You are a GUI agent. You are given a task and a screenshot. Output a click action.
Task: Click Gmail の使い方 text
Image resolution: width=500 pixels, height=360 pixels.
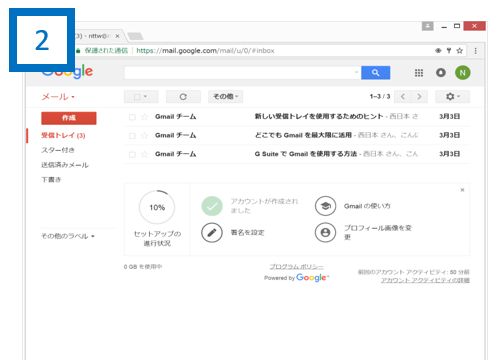point(367,206)
